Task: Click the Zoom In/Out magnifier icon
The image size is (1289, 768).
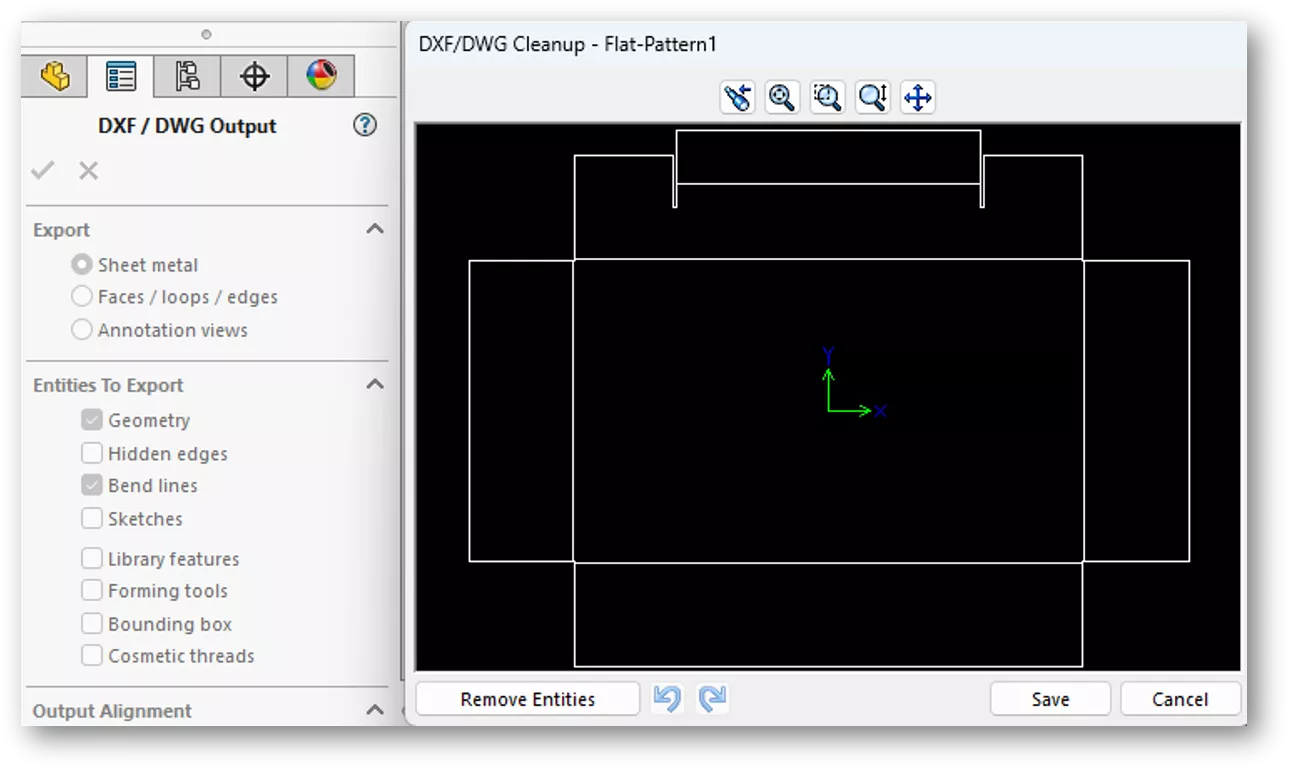Action: pos(873,97)
